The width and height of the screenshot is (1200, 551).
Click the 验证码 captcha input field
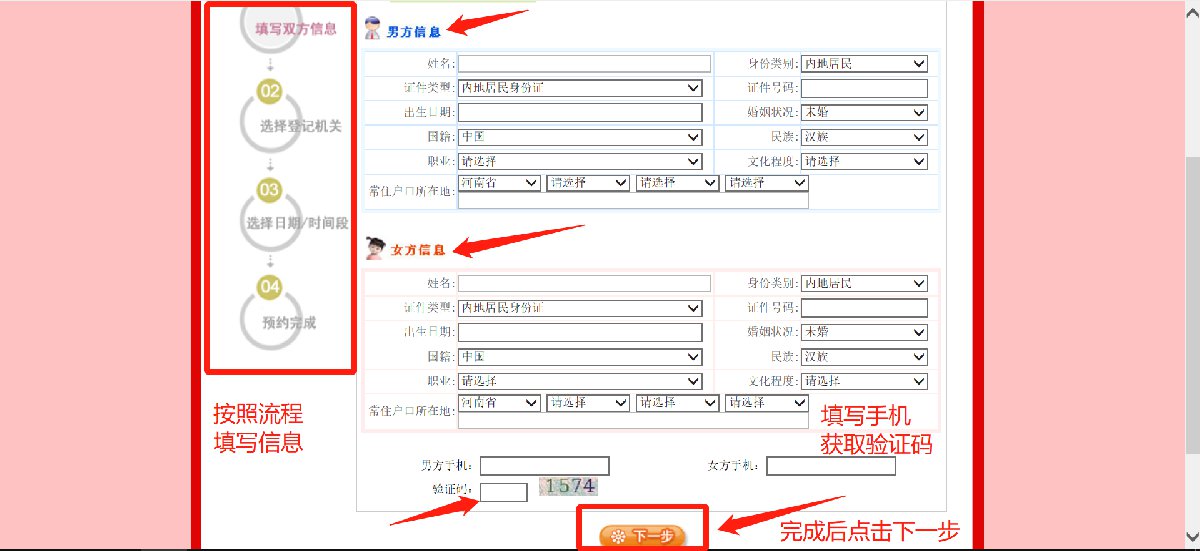click(504, 492)
